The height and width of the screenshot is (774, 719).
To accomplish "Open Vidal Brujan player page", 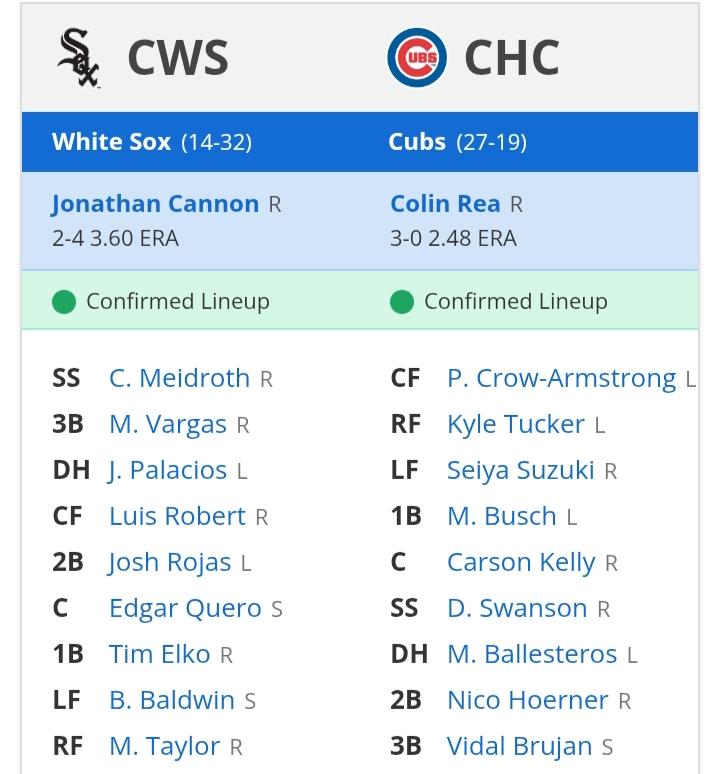I will click(520, 746).
